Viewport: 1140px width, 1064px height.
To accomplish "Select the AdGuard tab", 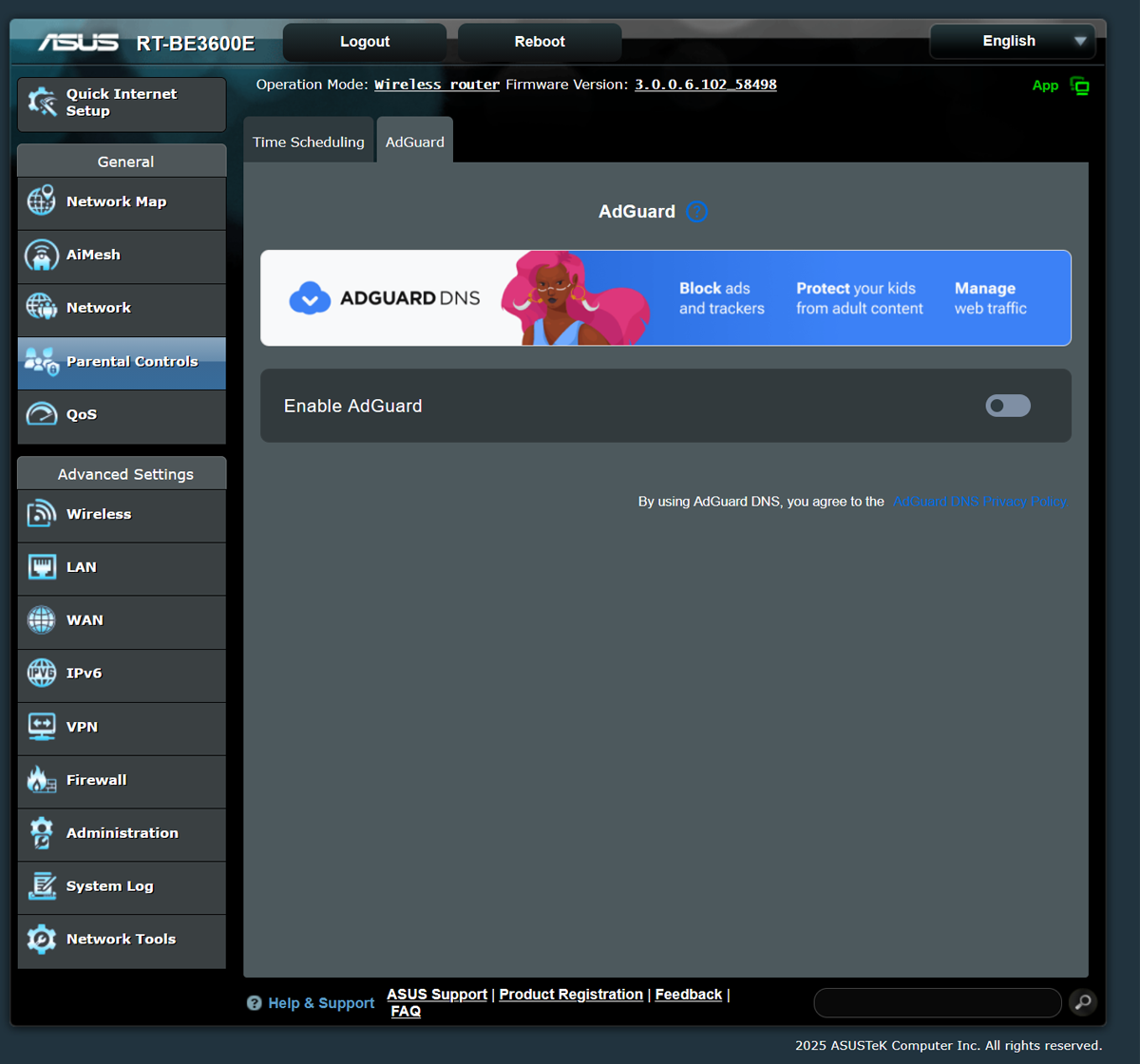I will [x=415, y=141].
